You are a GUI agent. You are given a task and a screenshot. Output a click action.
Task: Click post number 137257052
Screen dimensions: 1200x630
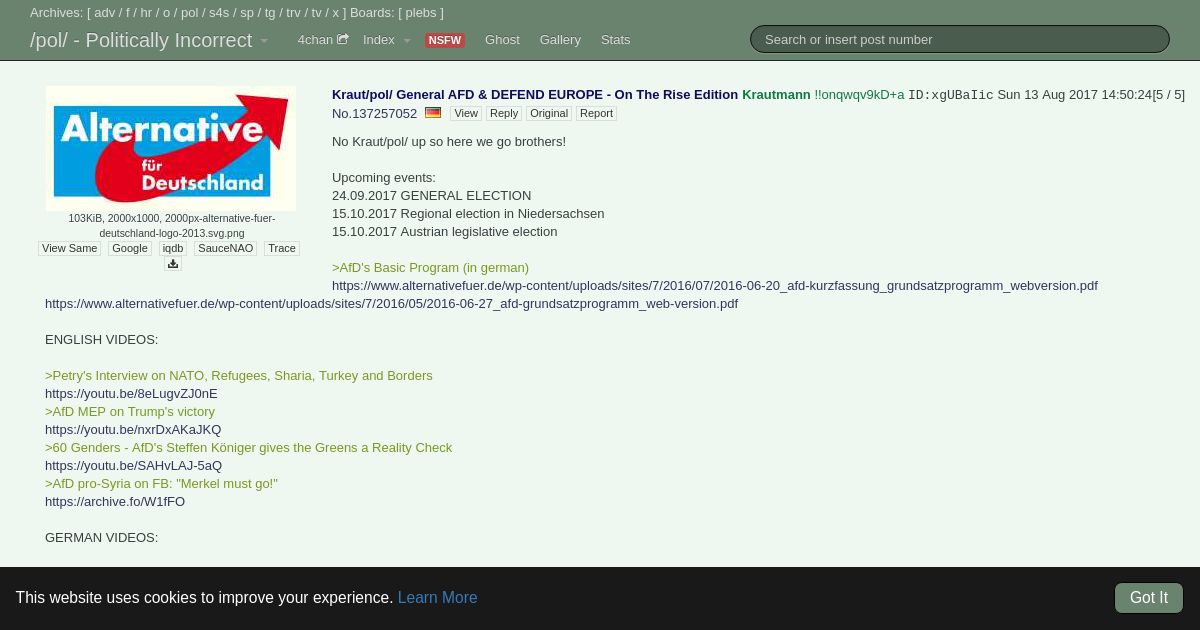pyautogui.click(x=384, y=114)
